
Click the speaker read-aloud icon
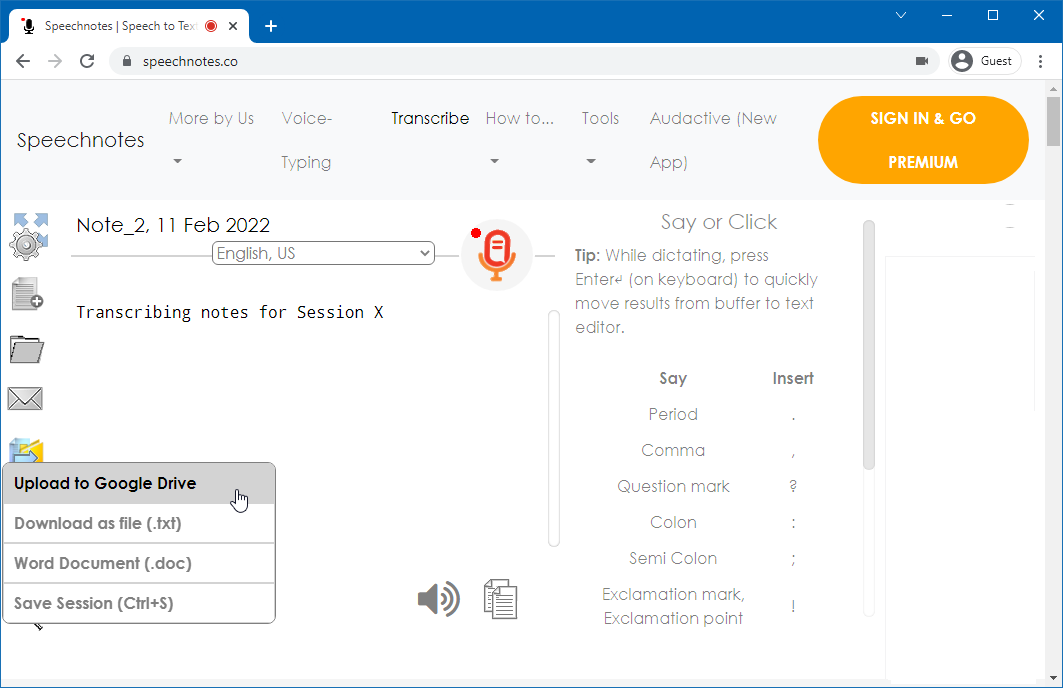(438, 599)
